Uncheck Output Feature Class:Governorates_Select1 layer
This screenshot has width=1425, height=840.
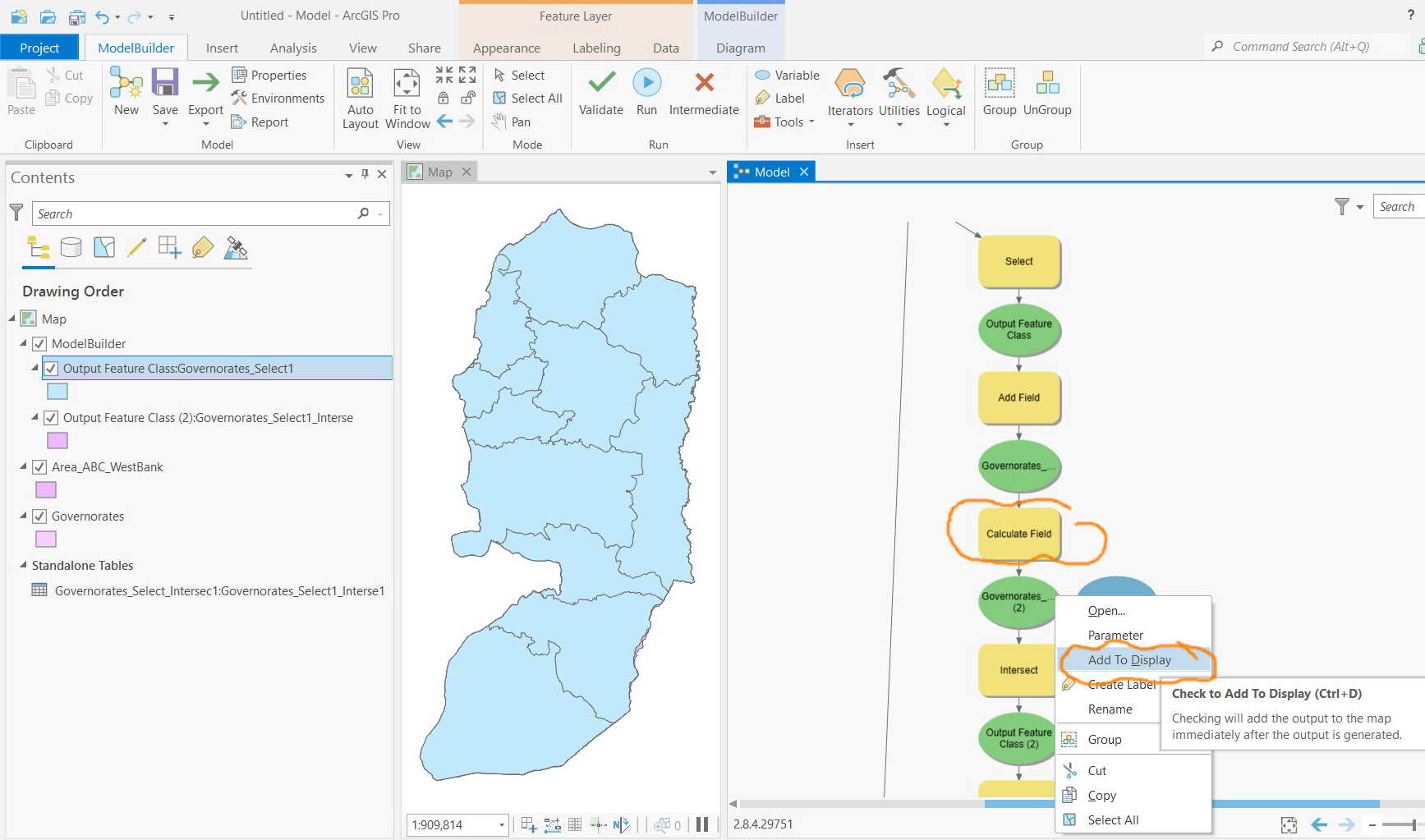51,369
